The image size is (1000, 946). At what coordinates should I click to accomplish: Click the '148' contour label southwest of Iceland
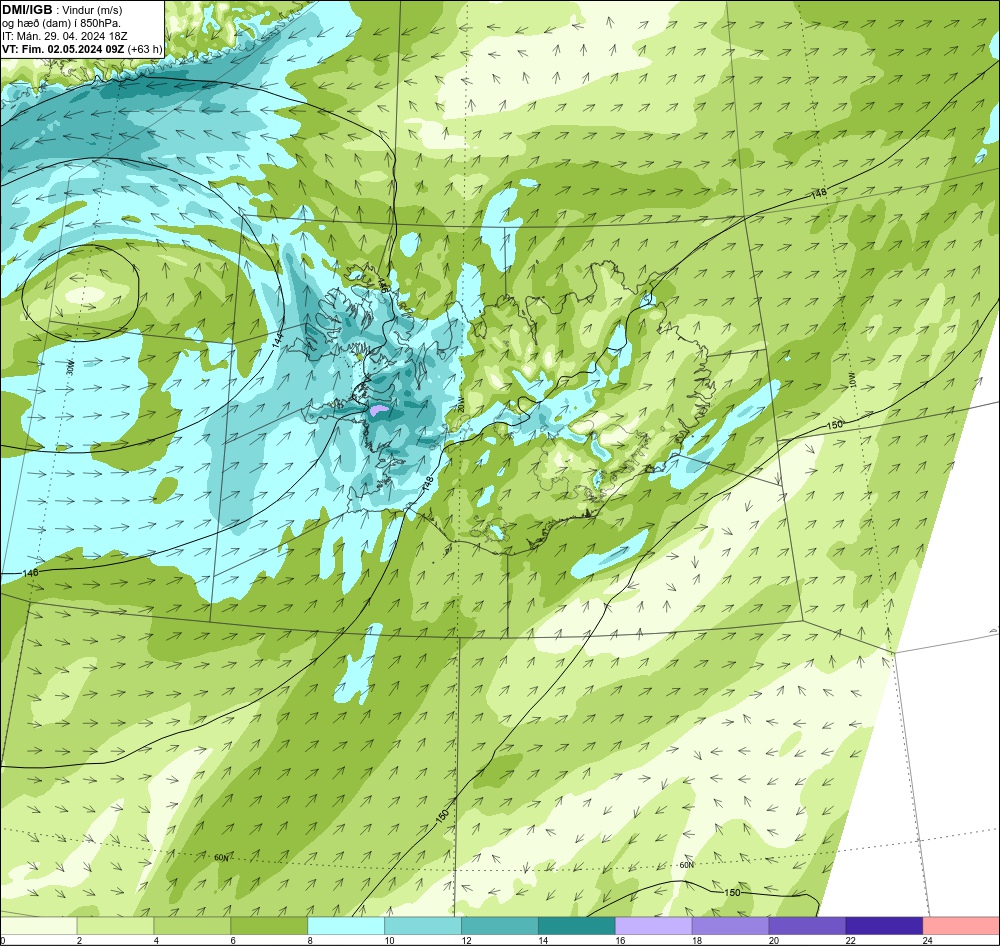click(428, 484)
